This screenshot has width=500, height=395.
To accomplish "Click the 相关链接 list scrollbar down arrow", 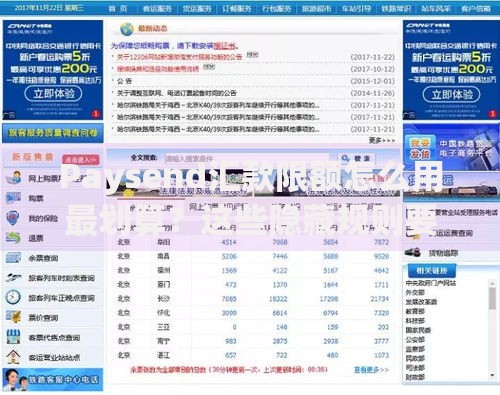I will (492, 375).
